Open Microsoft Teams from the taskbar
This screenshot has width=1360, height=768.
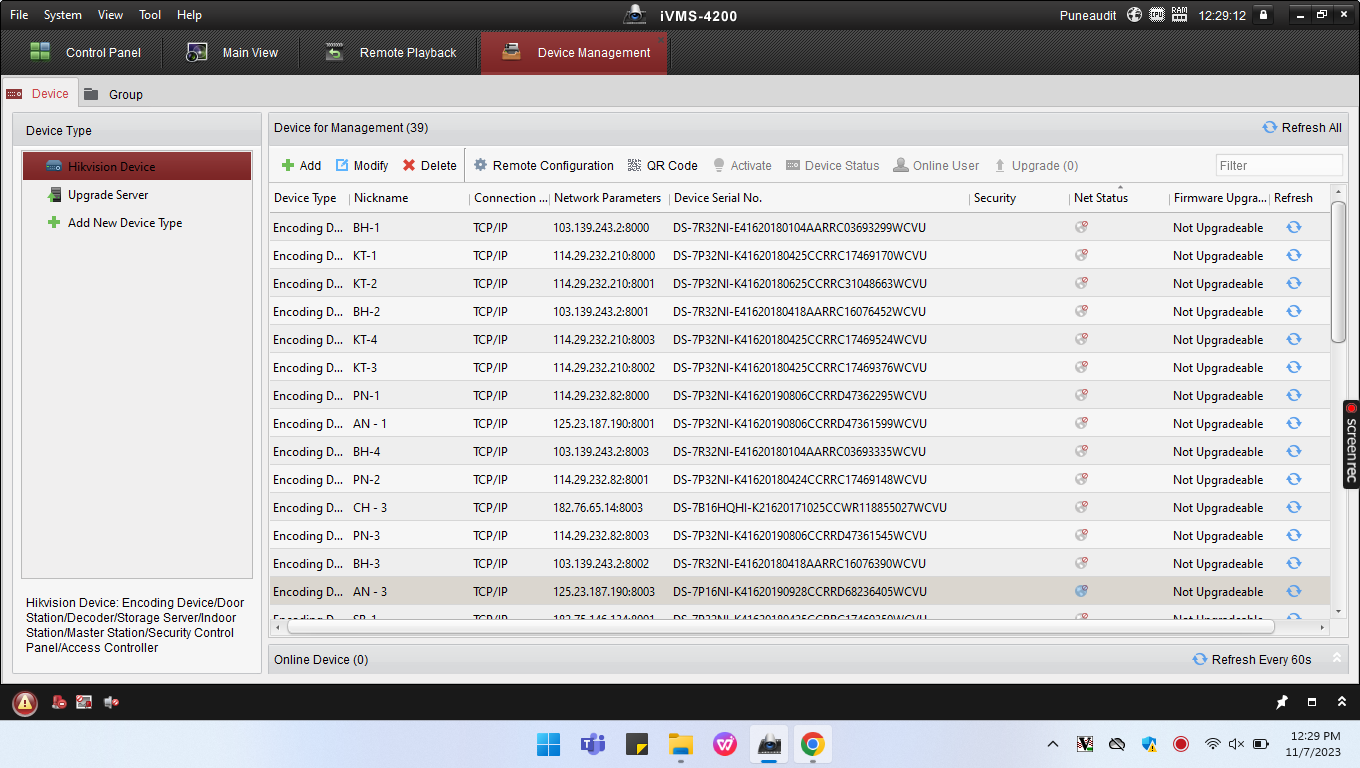coord(593,744)
